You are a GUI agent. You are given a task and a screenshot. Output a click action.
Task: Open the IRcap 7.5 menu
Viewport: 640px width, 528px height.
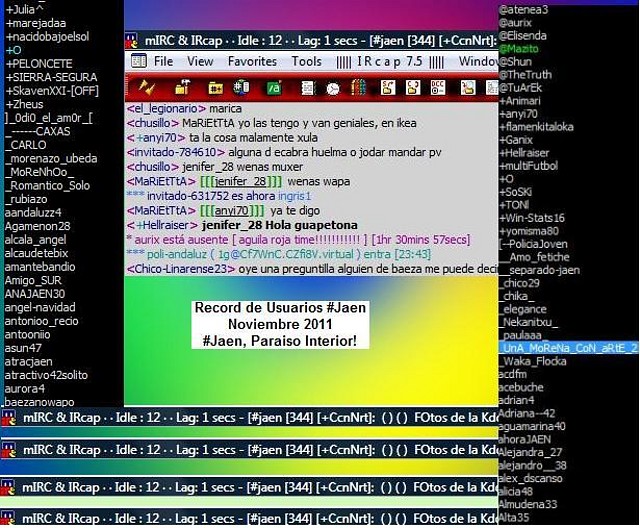(390, 61)
